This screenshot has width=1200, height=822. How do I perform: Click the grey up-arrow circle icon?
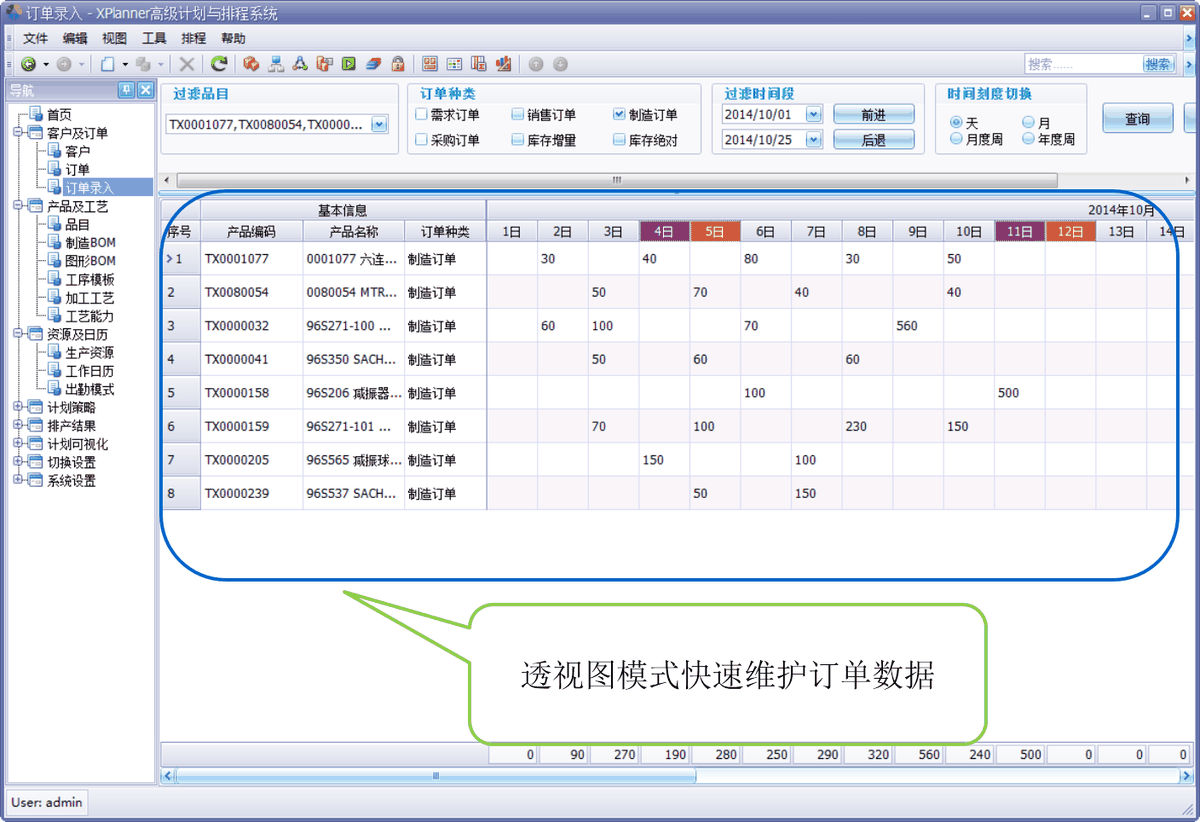(536, 64)
